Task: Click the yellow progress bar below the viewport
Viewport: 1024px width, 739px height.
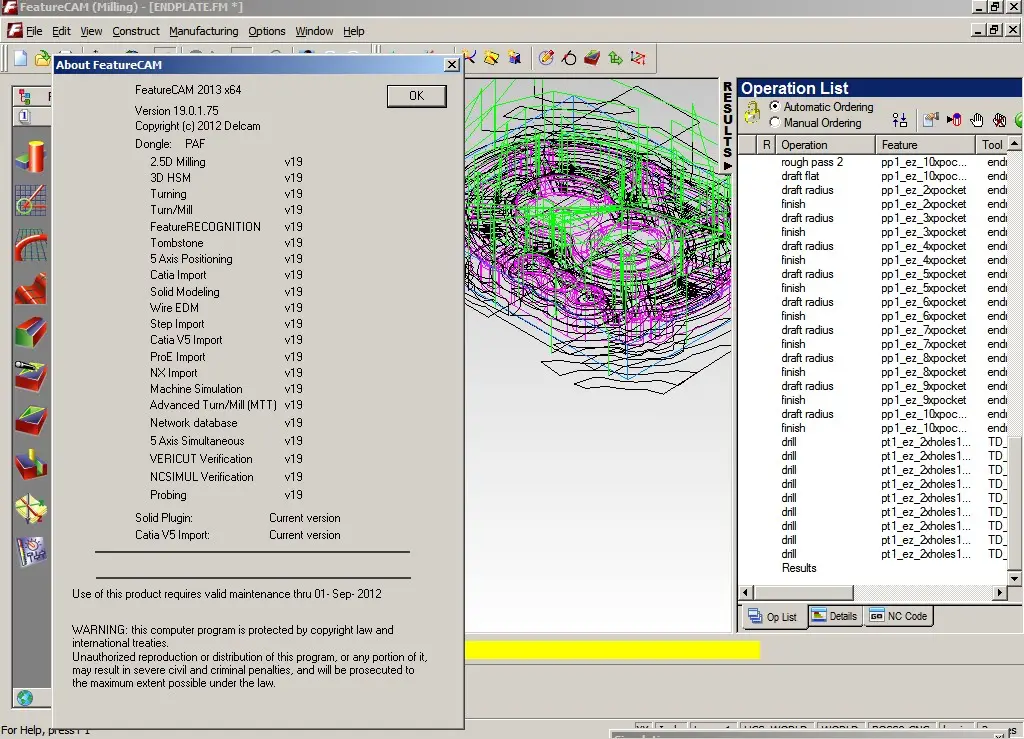Action: click(x=613, y=650)
